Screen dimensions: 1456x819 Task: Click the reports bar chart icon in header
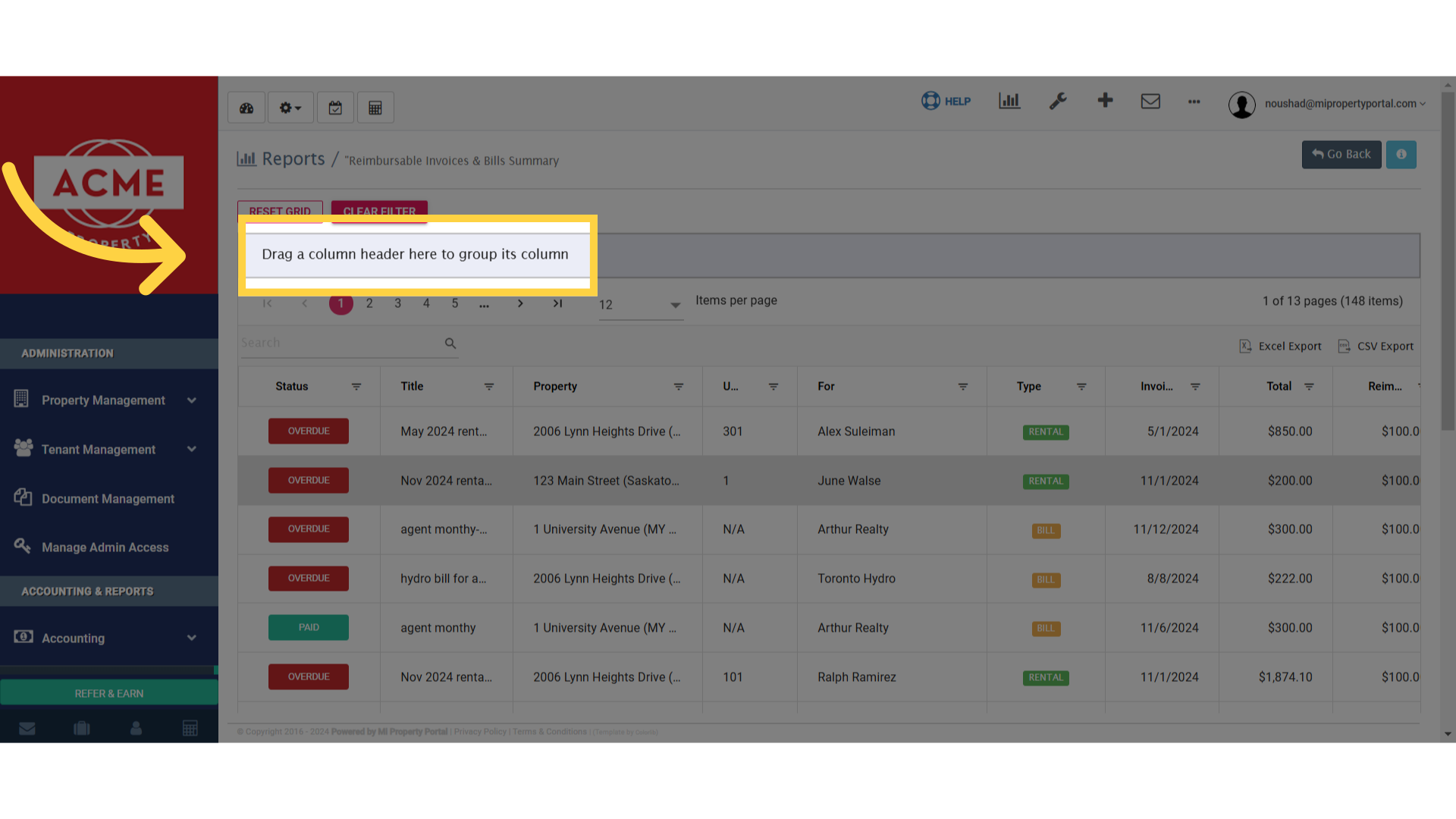coord(1009,101)
